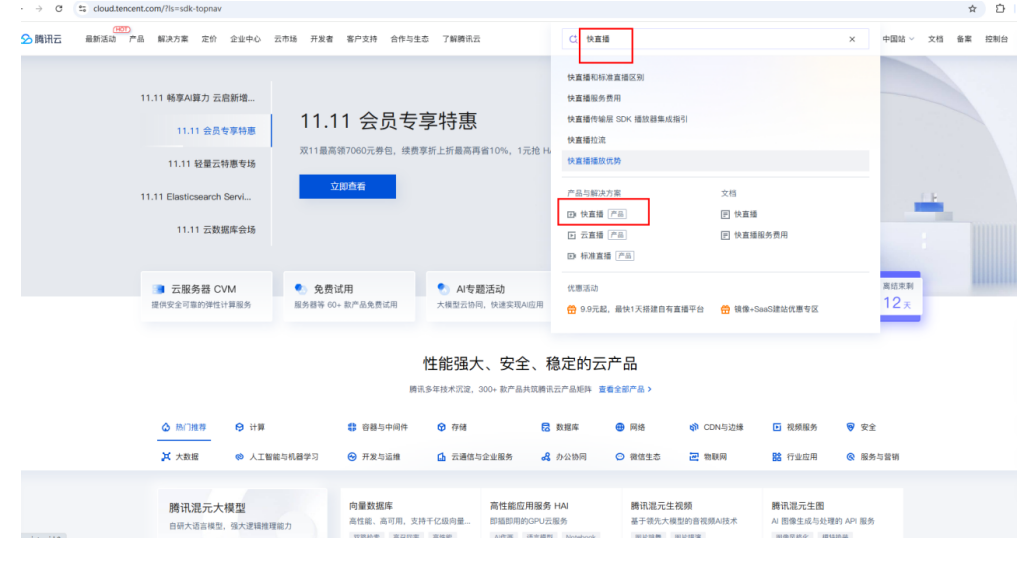This screenshot has width=1031, height=564.
Task: Open the site information icon beside the URL
Action: 82,9
